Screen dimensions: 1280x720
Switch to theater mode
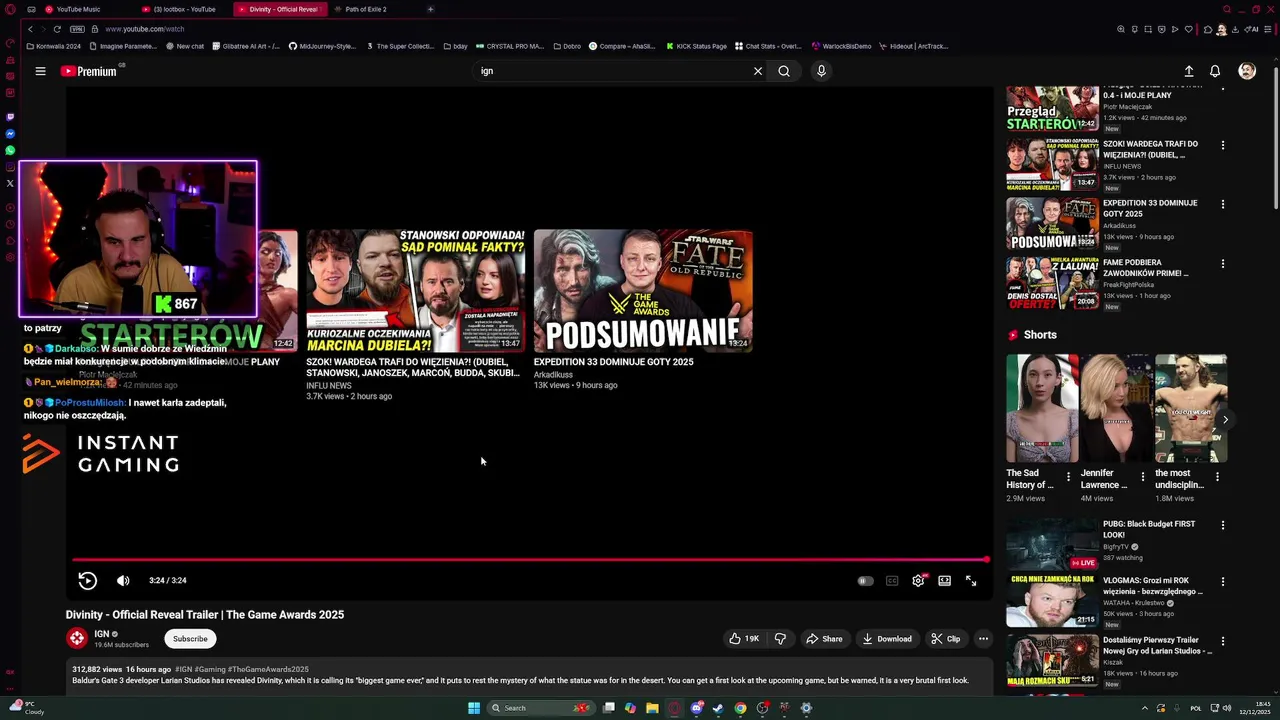[944, 581]
